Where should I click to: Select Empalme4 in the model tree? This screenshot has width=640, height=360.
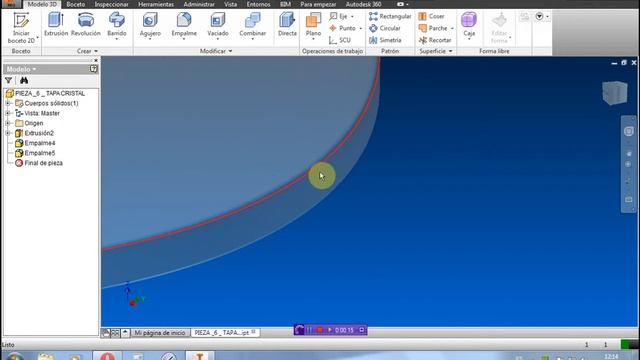click(39, 143)
